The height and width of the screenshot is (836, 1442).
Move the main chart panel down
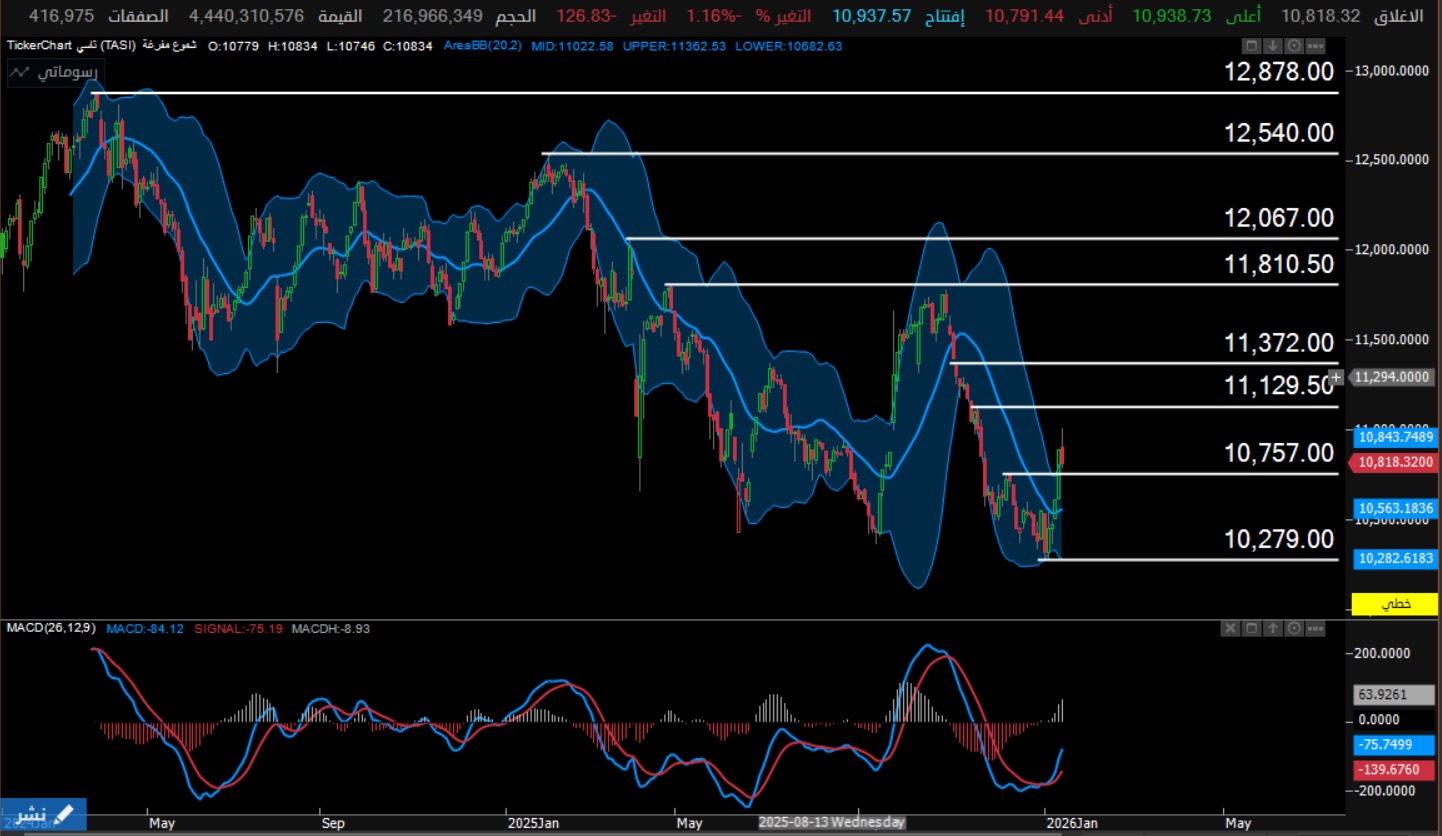pyautogui.click(x=1274, y=46)
